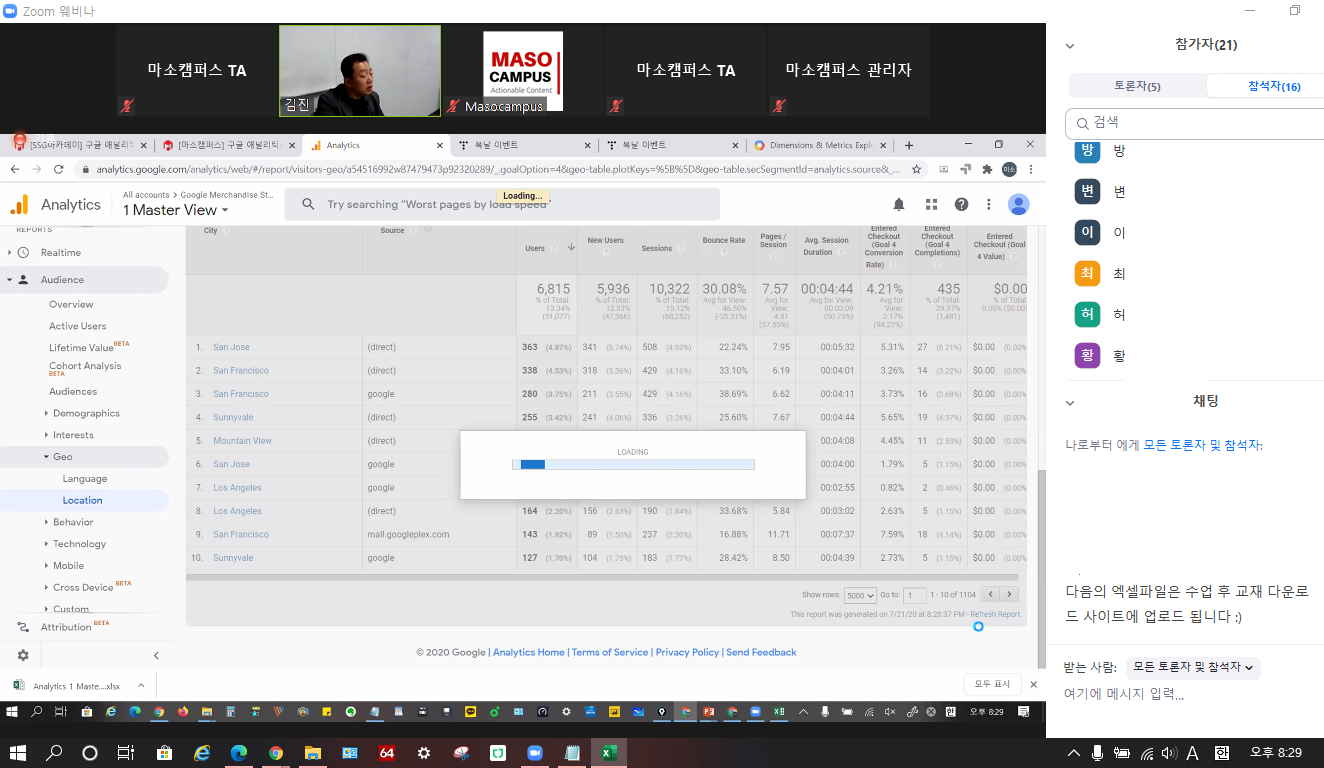Open the Show rows dropdown
The height and width of the screenshot is (768, 1324).
(x=859, y=595)
